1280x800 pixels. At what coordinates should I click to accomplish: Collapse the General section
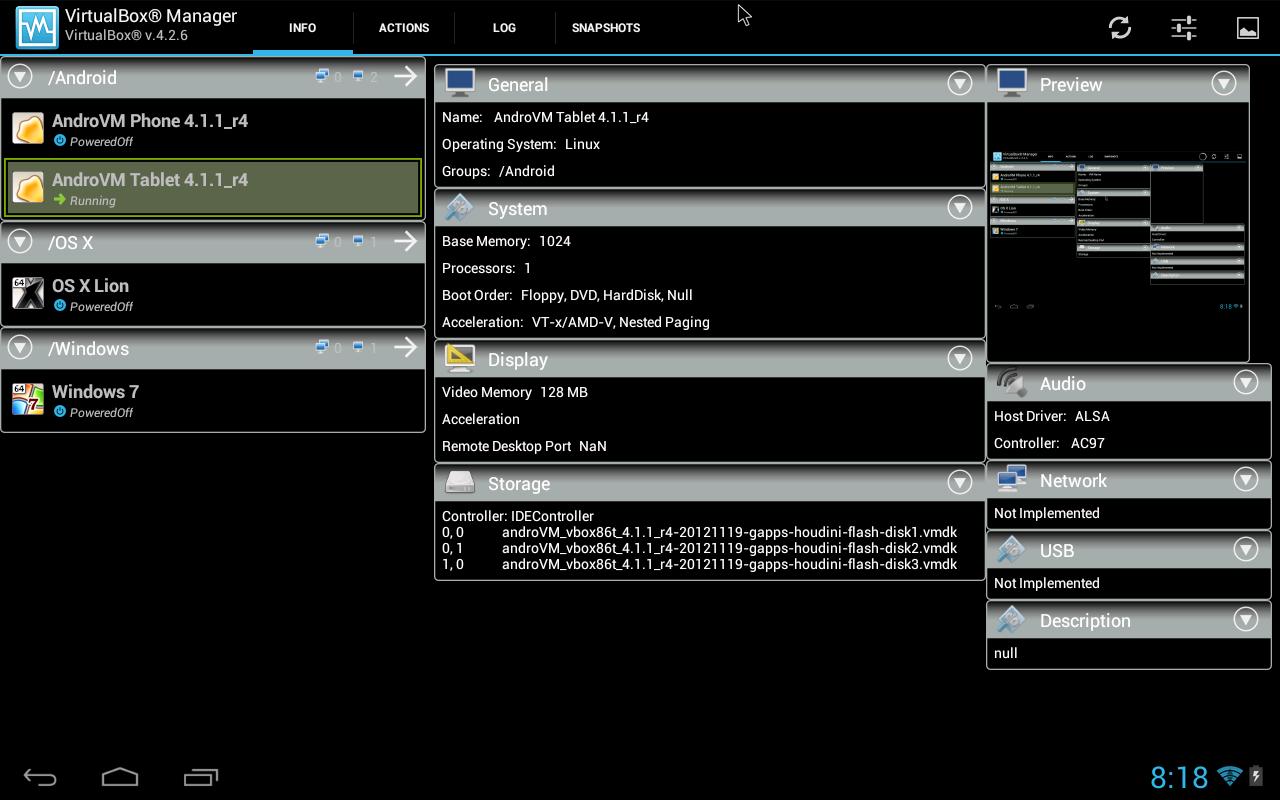pos(959,83)
